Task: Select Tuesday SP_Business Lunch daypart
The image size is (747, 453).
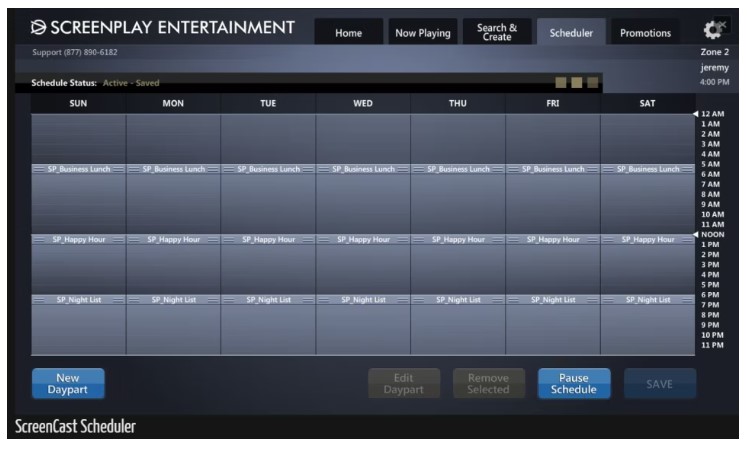Action: [268, 169]
